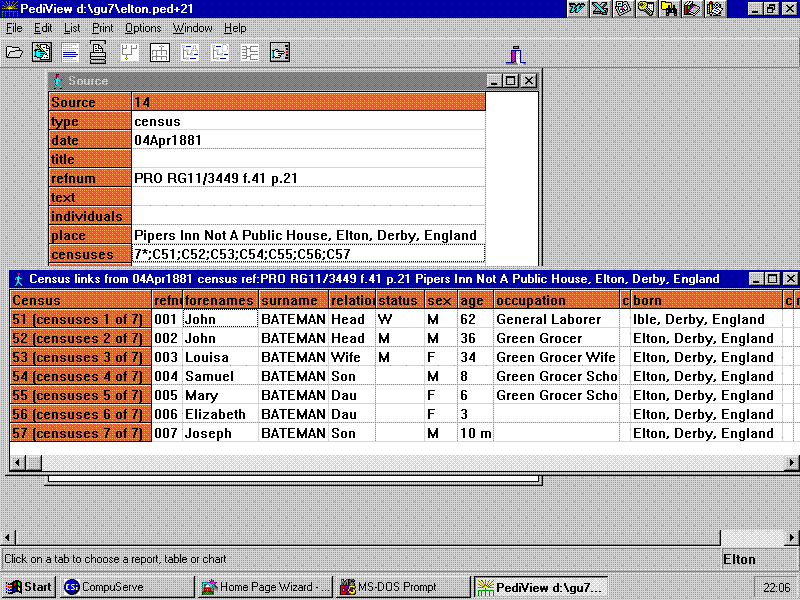
Task: Launch Word from Office shortcut bar
Action: [x=577, y=9]
